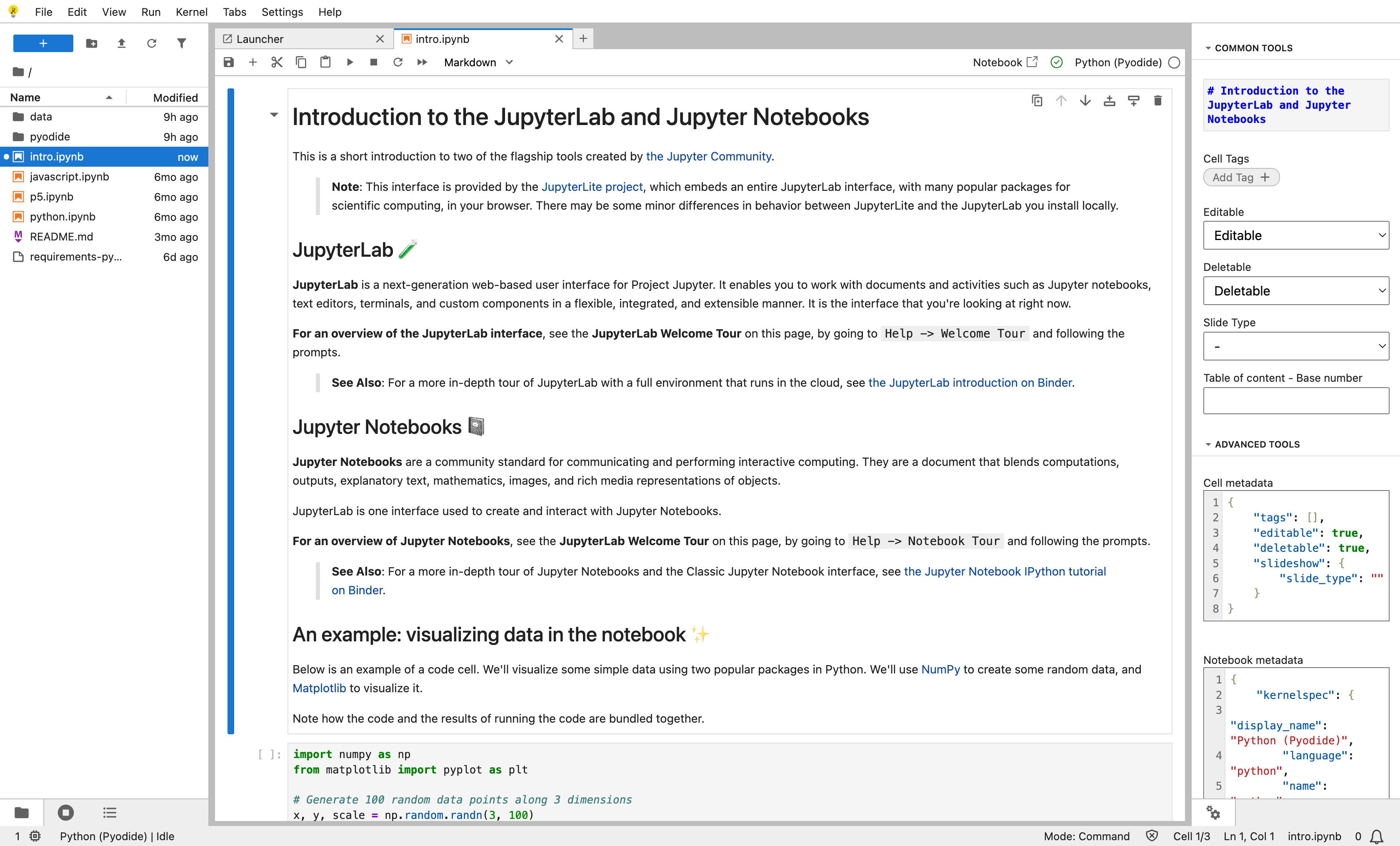Copy the selected cell in toolbar
Image resolution: width=1400 pixels, height=846 pixels.
[301, 62]
